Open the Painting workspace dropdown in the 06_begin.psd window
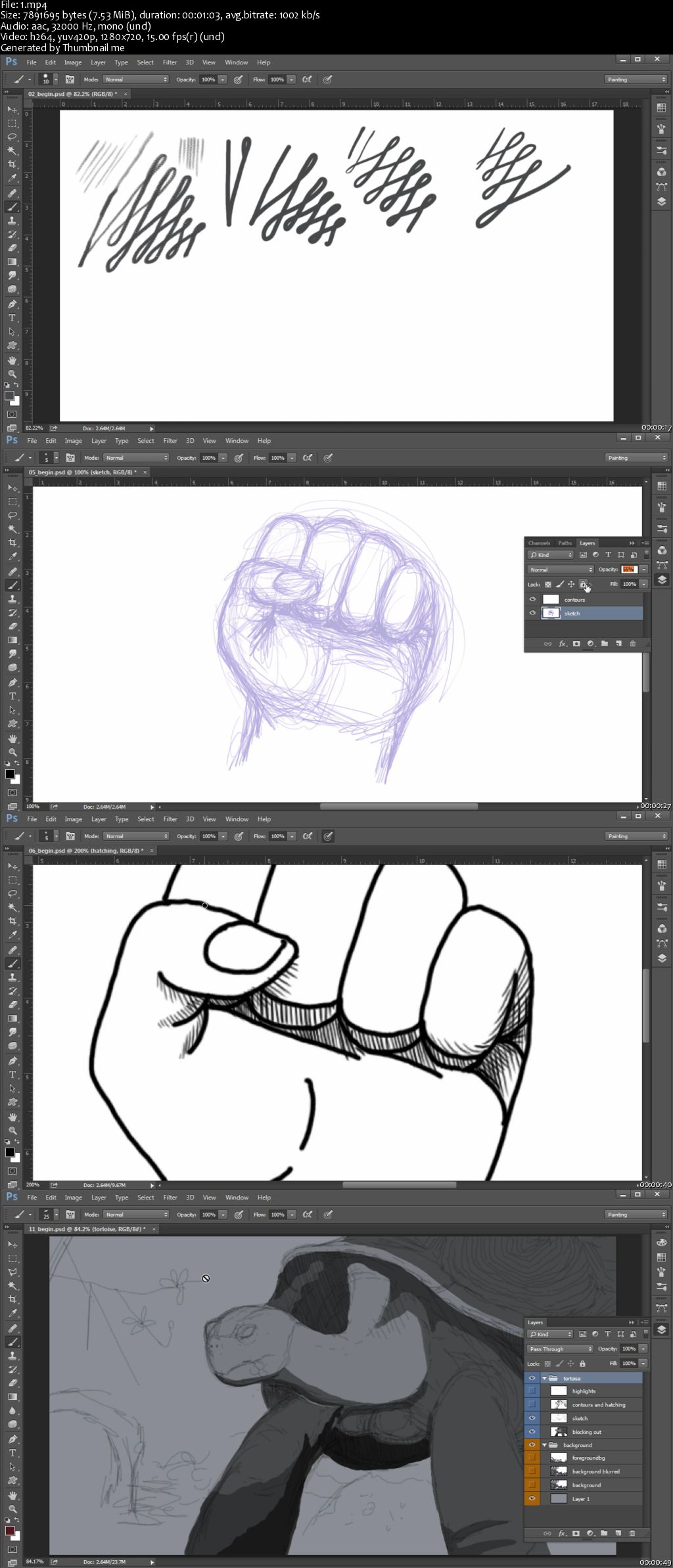 pos(636,836)
